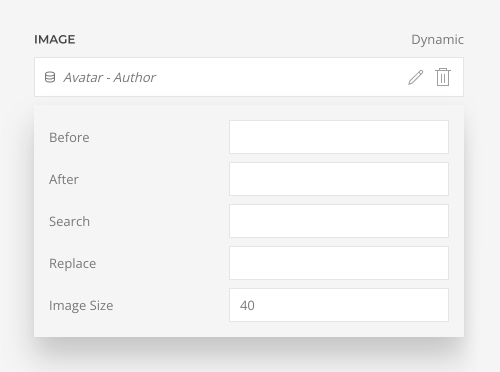Focus the Search input field
The image size is (500, 372).
pos(339,221)
